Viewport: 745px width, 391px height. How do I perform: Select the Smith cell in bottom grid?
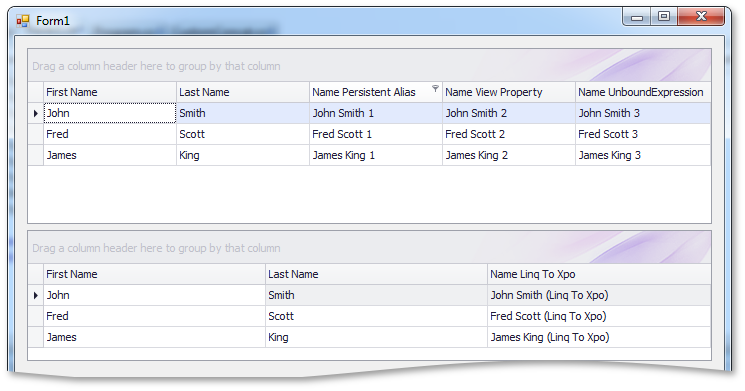coord(376,295)
